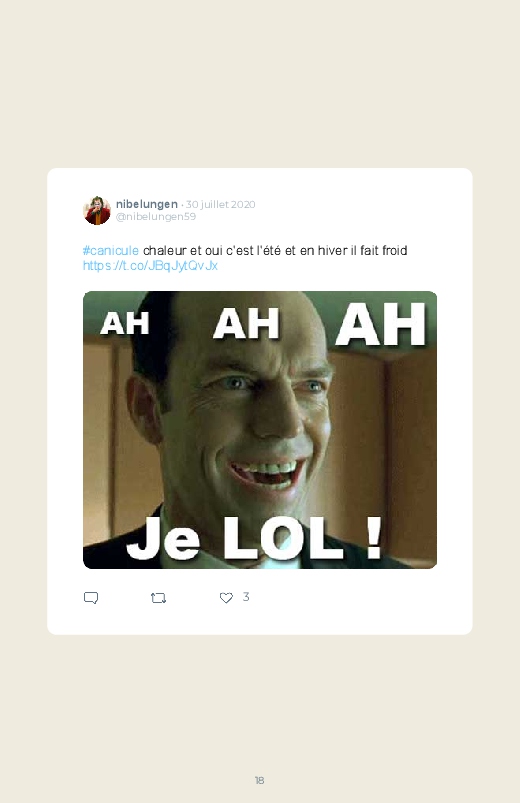Click the smallest 'AH' in the meme
The image size is (520, 803).
click(x=124, y=323)
